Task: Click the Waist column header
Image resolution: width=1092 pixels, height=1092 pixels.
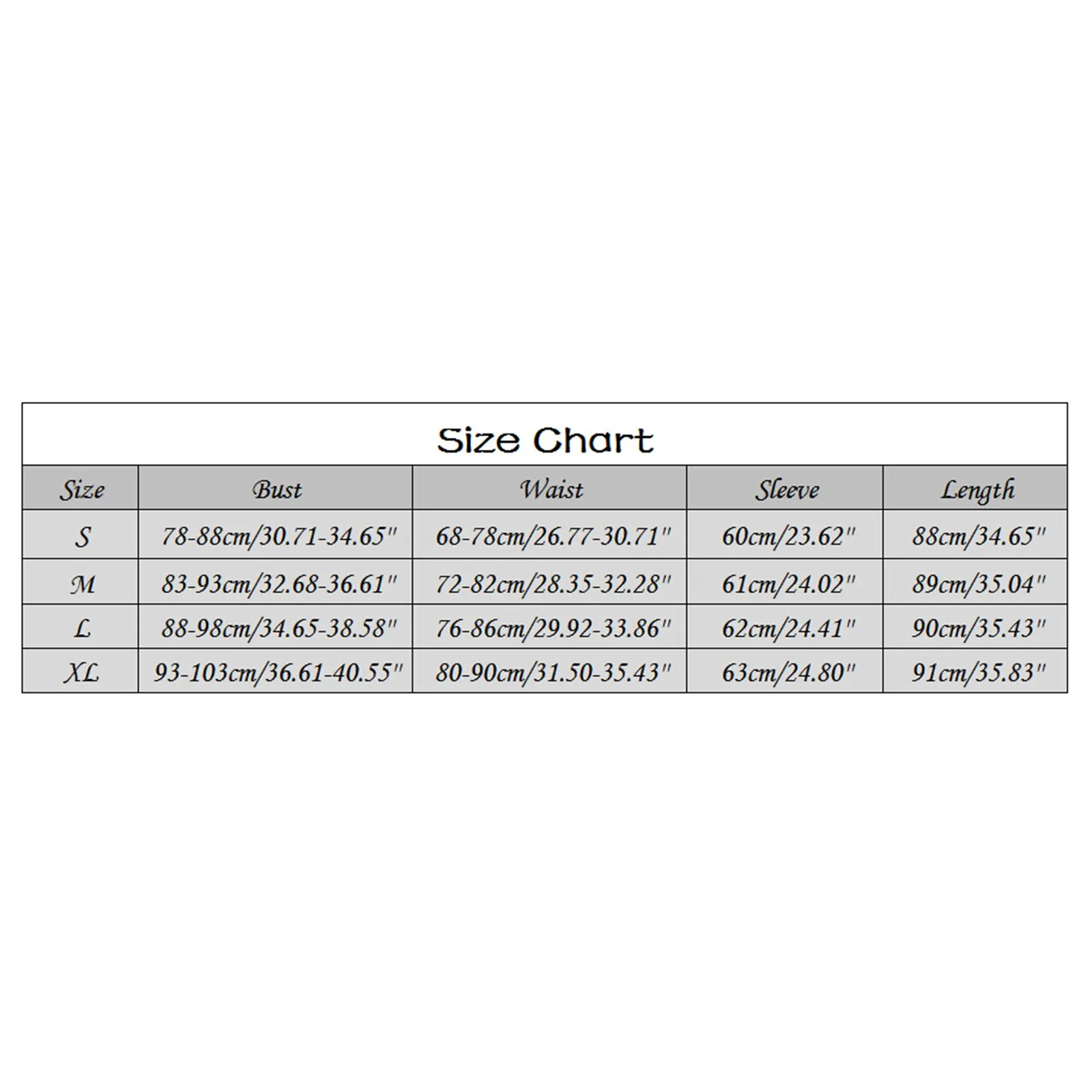Action: pos(551,489)
